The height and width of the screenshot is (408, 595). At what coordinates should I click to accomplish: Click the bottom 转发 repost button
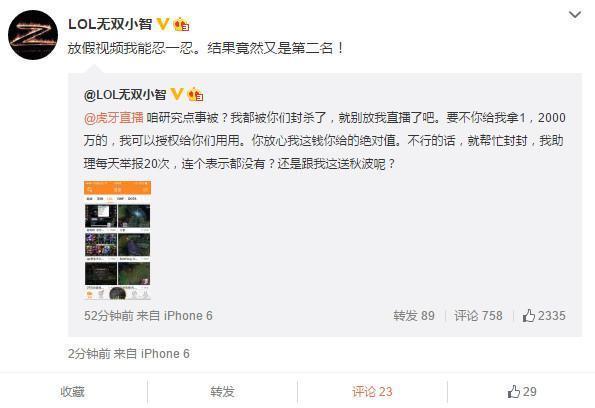point(222,392)
